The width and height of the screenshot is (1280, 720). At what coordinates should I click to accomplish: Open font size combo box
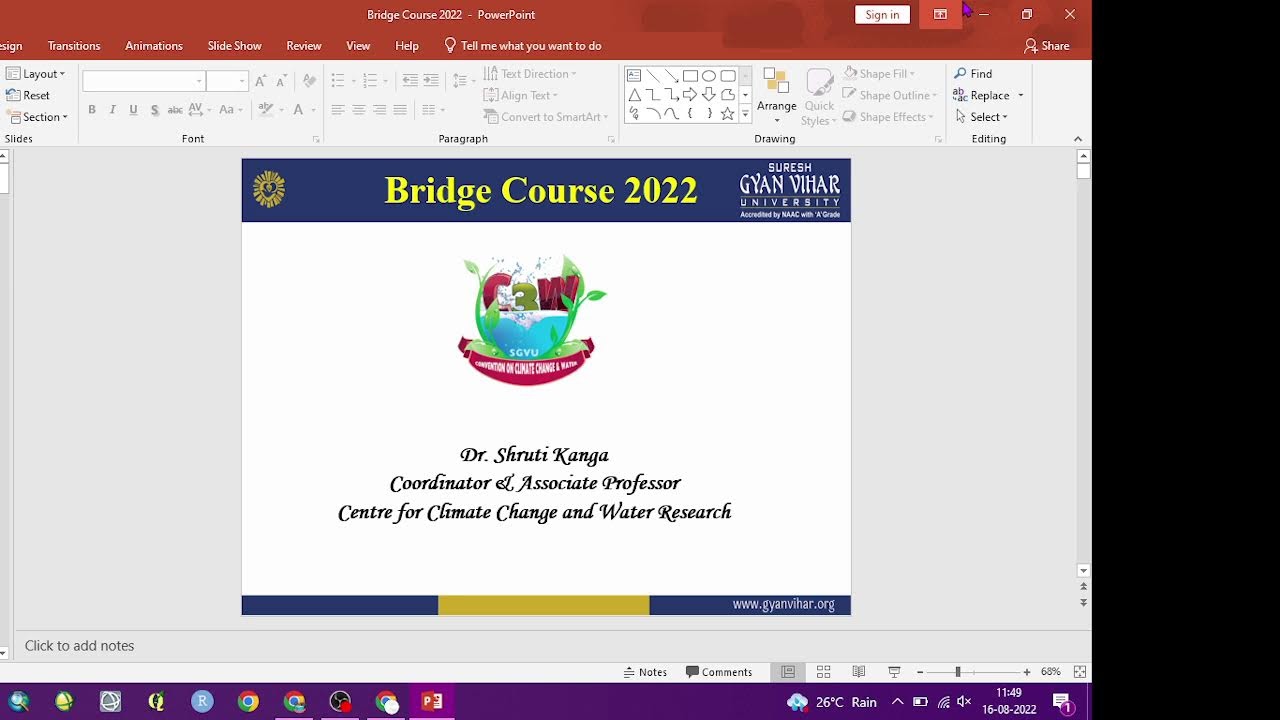pos(227,81)
